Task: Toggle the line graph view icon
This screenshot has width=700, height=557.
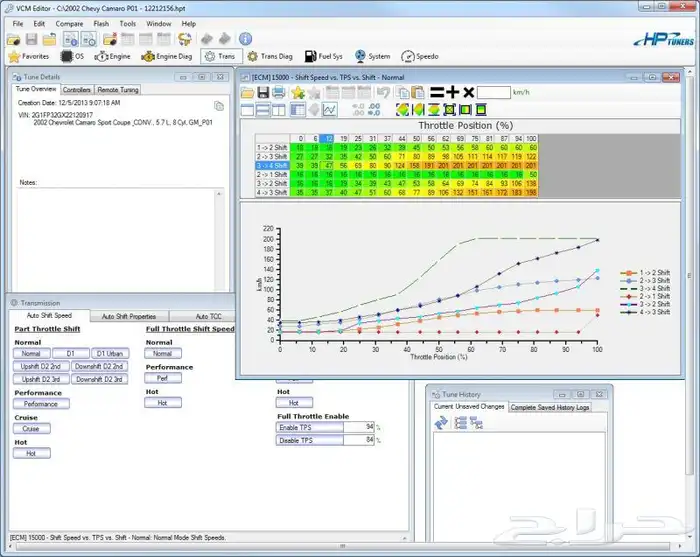Action: (x=329, y=109)
